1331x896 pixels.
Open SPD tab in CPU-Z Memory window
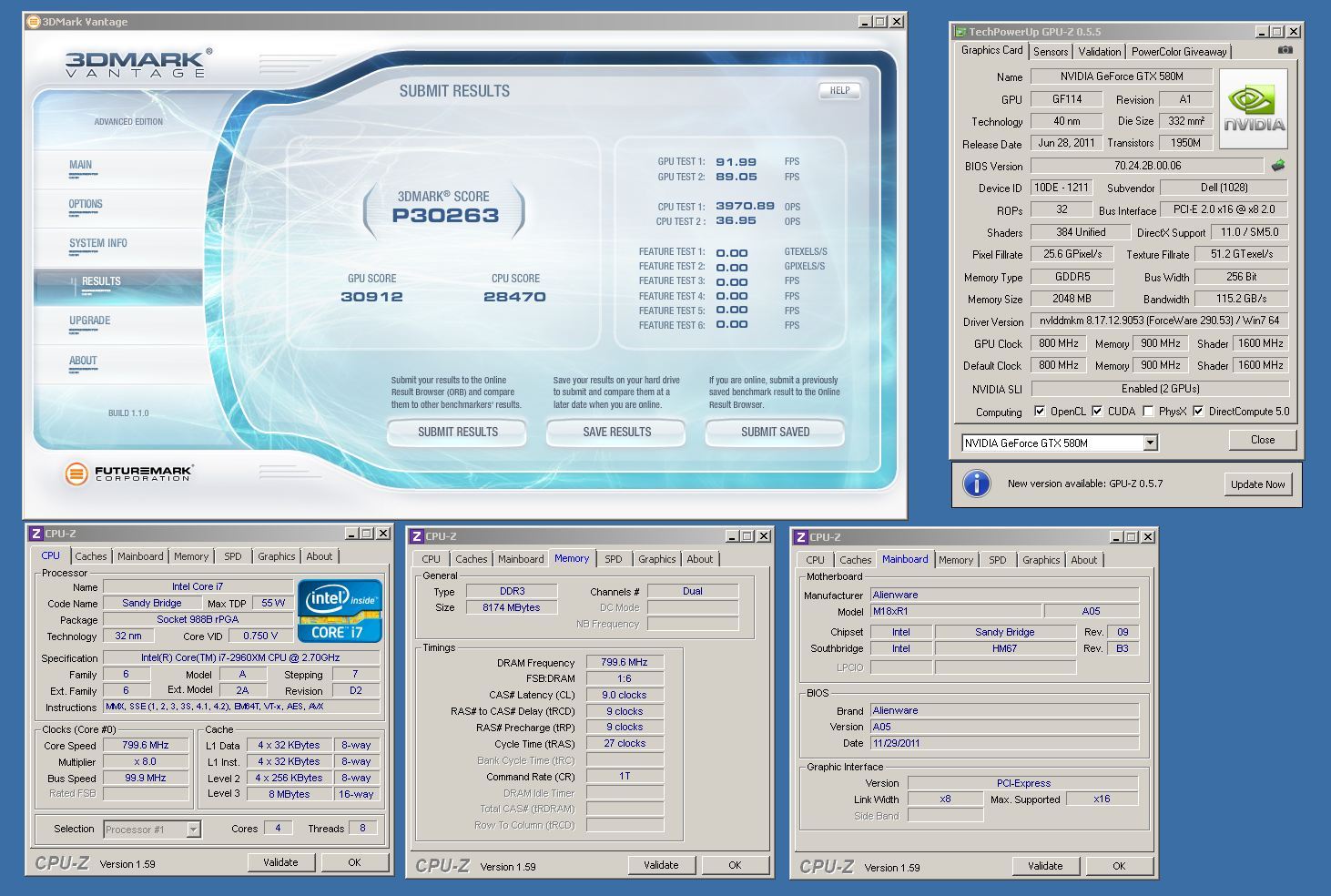pyautogui.click(x=614, y=559)
